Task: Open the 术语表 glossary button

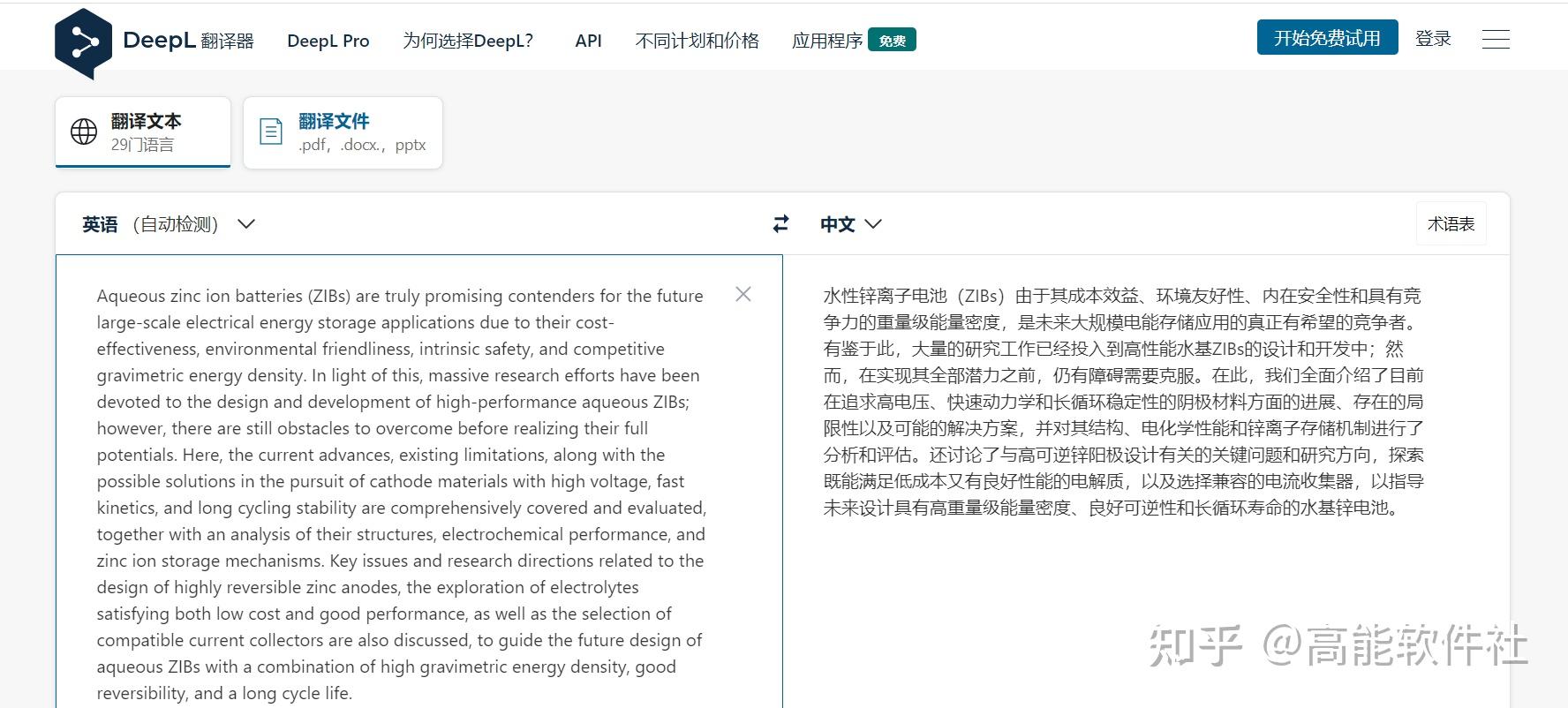Action: point(1451,224)
